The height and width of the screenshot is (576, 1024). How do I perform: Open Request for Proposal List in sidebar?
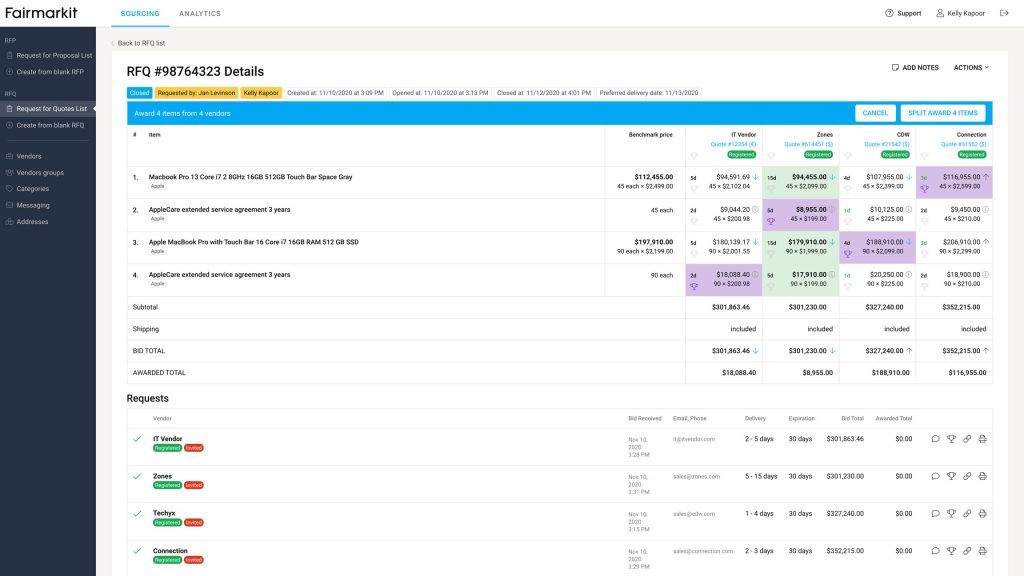click(x=48, y=56)
